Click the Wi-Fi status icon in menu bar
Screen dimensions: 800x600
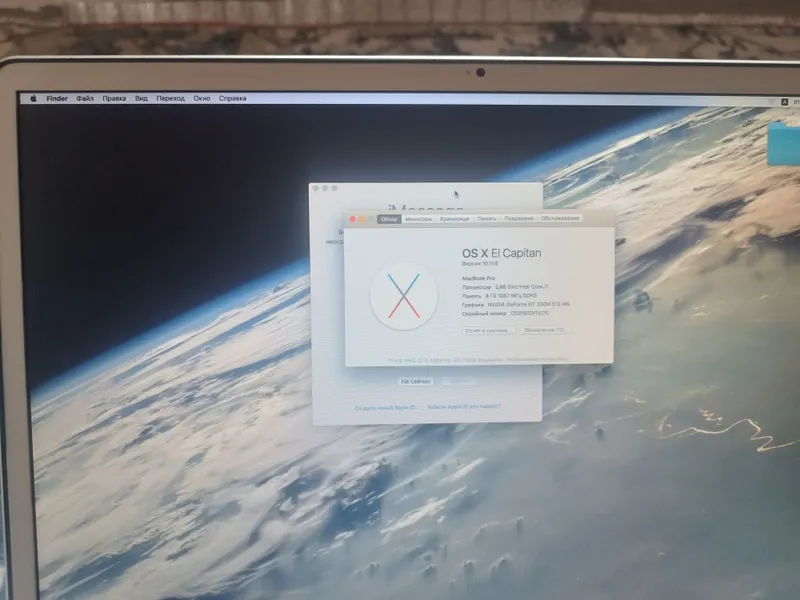[772, 102]
